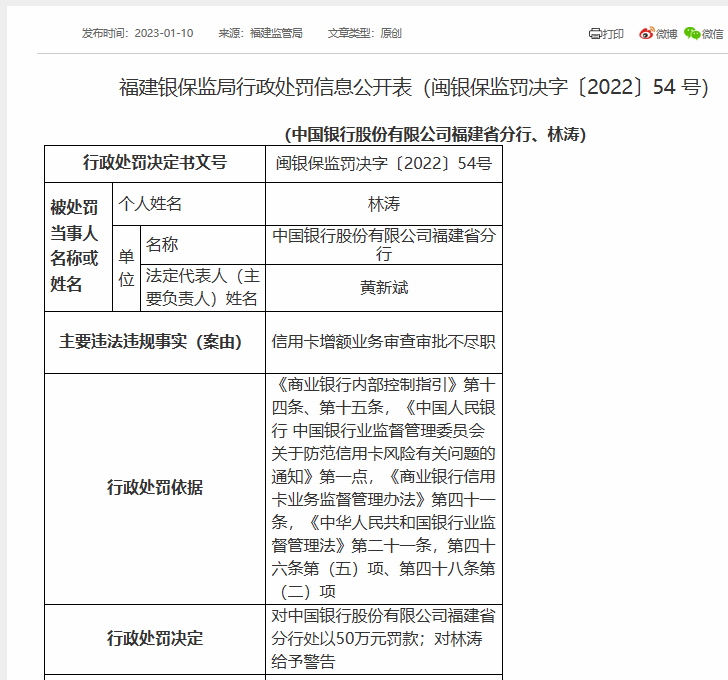Click the 打印 print link text

coord(612,34)
